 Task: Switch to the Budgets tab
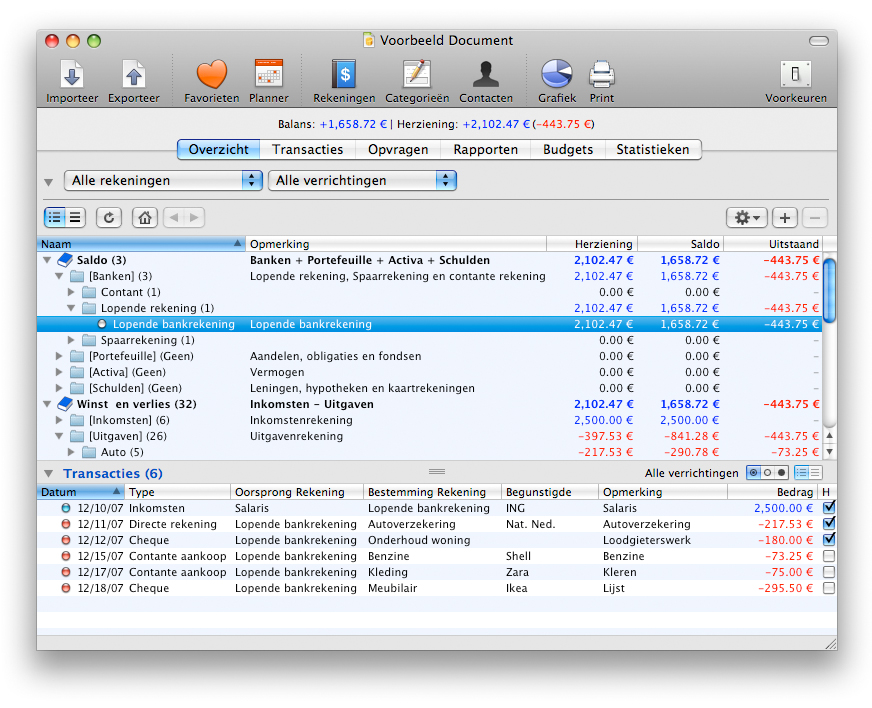coord(568,149)
